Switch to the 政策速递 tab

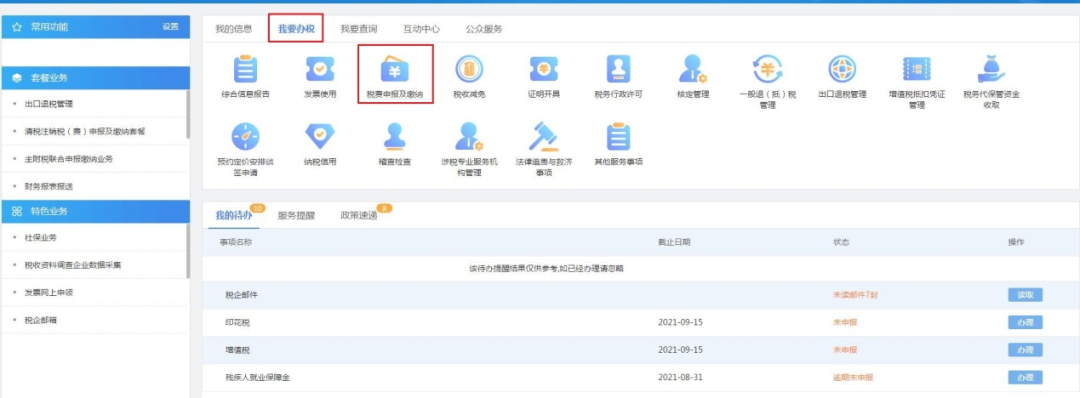coord(359,215)
